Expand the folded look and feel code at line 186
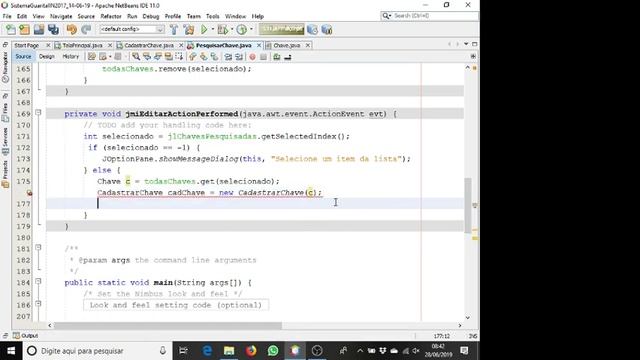 pos(38,304)
